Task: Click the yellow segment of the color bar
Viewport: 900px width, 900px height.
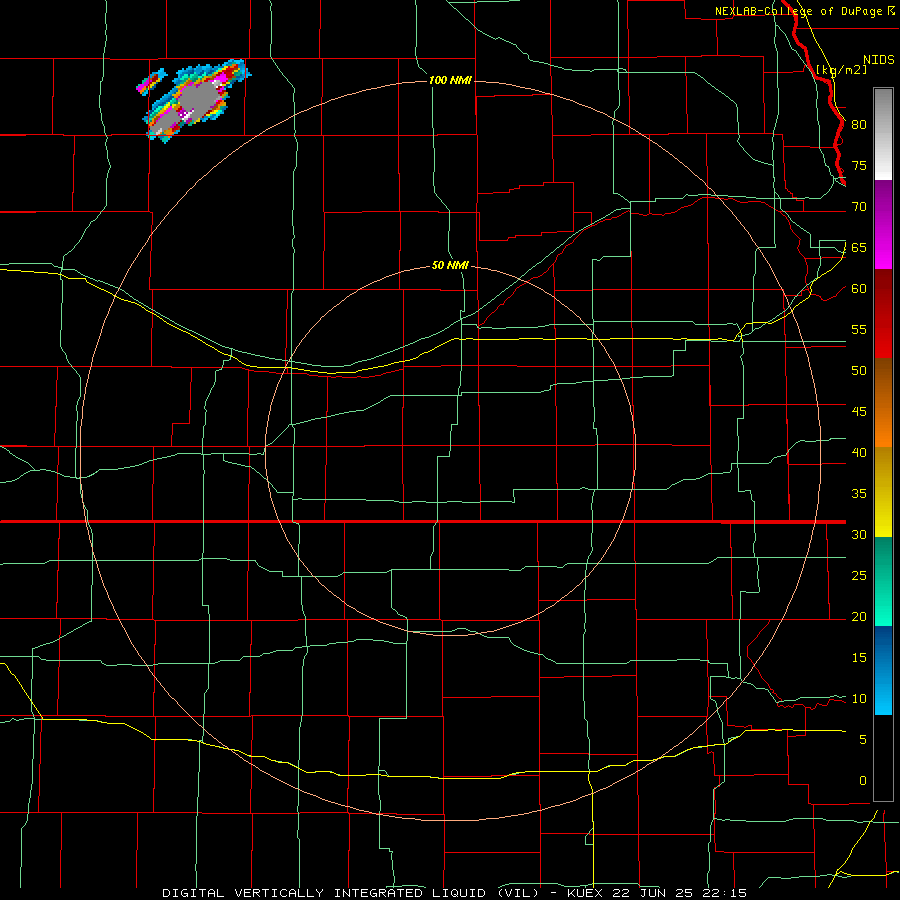Action: (883, 492)
